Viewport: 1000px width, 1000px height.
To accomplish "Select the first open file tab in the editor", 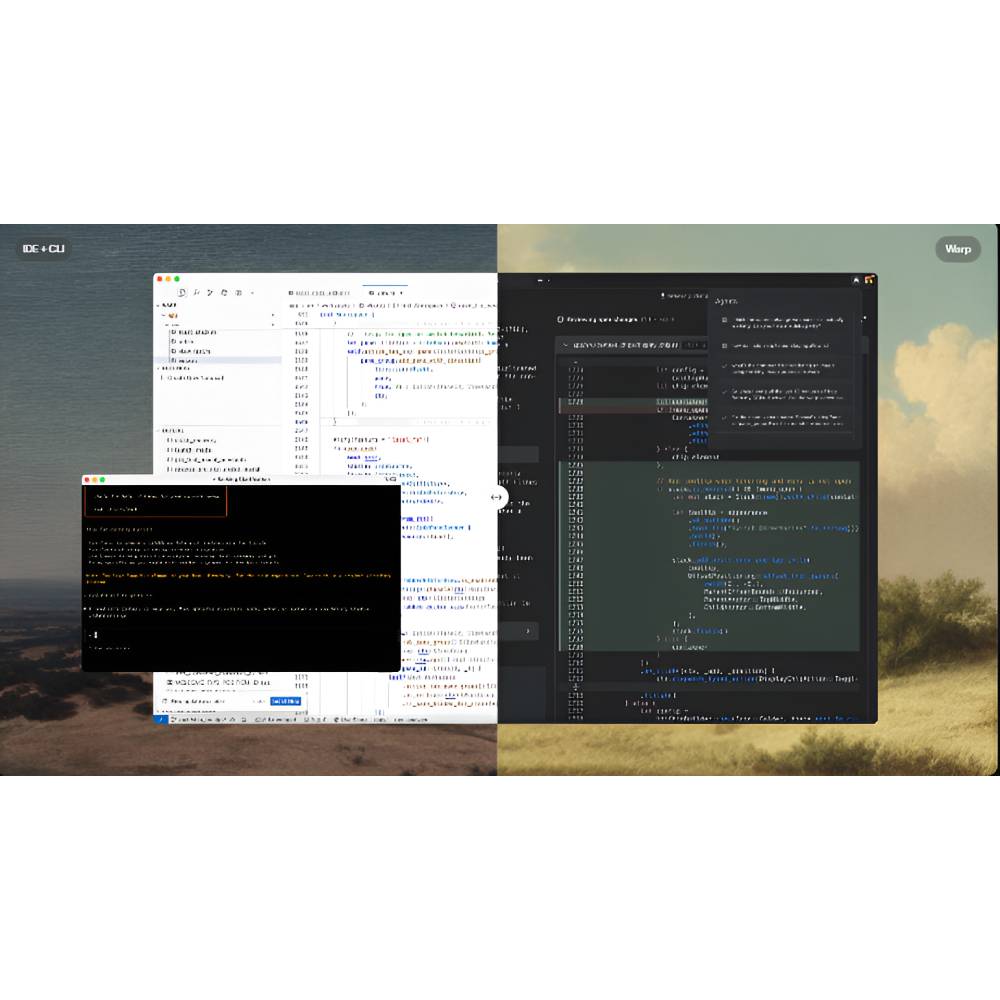I will 320,291.
